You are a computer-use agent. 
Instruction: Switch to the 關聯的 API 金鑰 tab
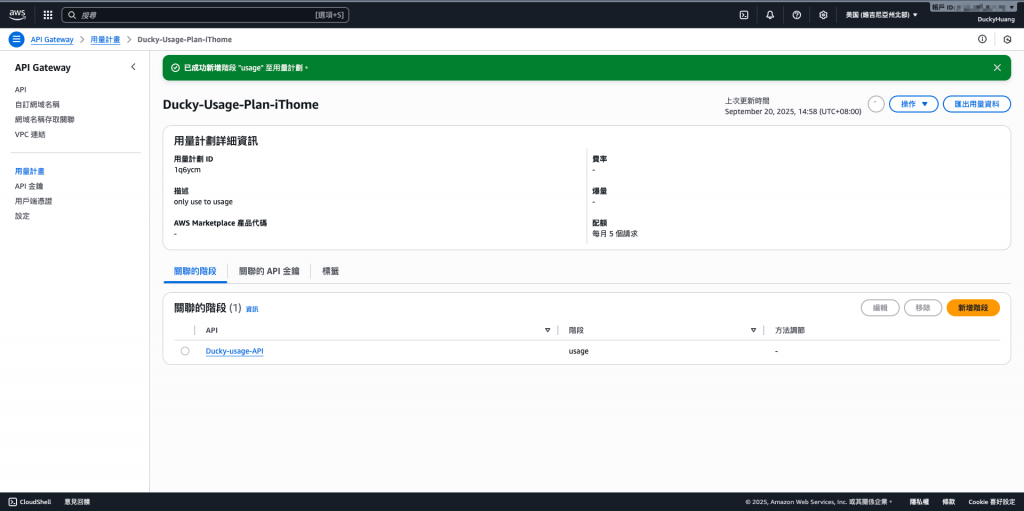(269, 271)
